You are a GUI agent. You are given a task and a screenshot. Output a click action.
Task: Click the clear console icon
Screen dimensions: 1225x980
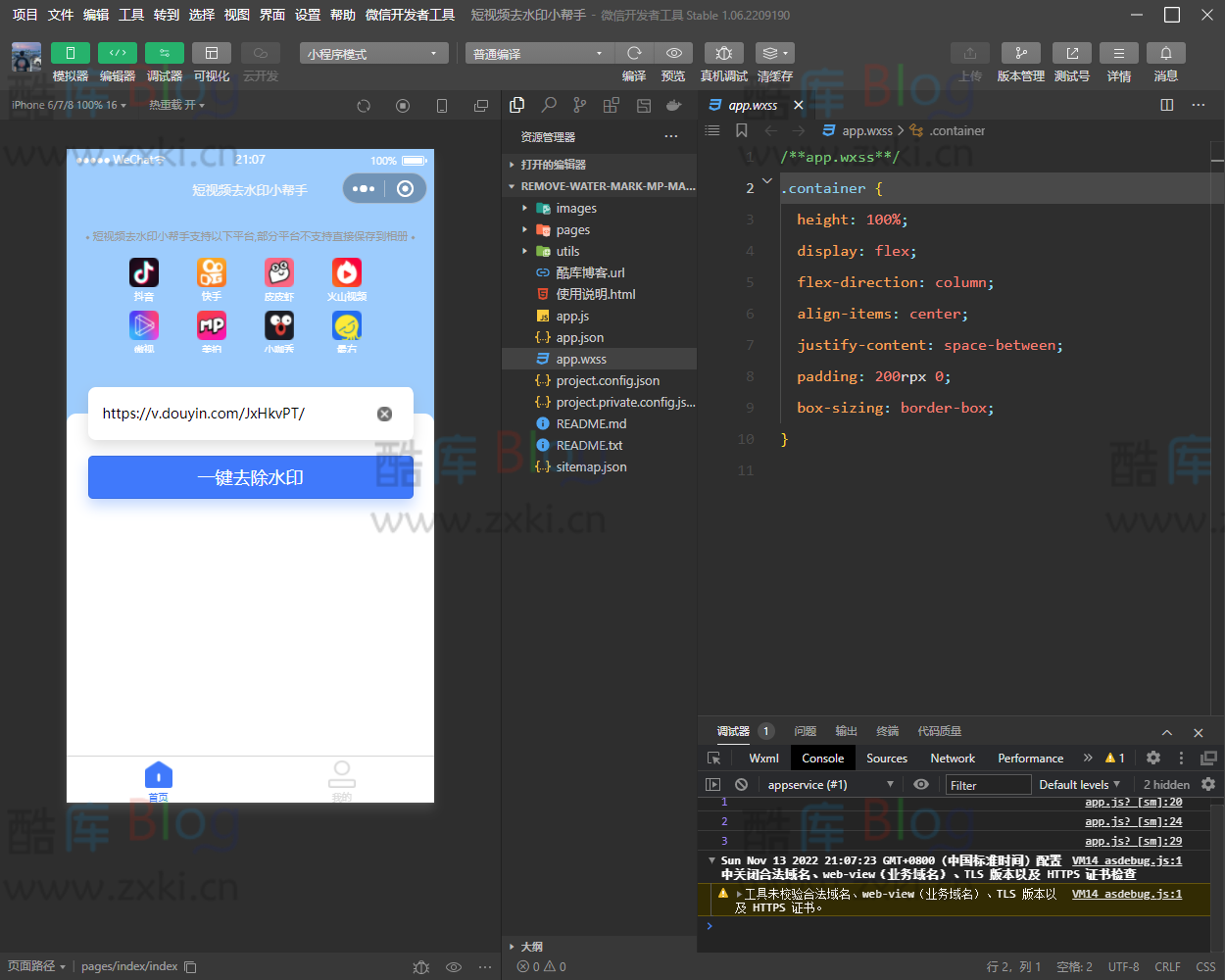click(742, 785)
